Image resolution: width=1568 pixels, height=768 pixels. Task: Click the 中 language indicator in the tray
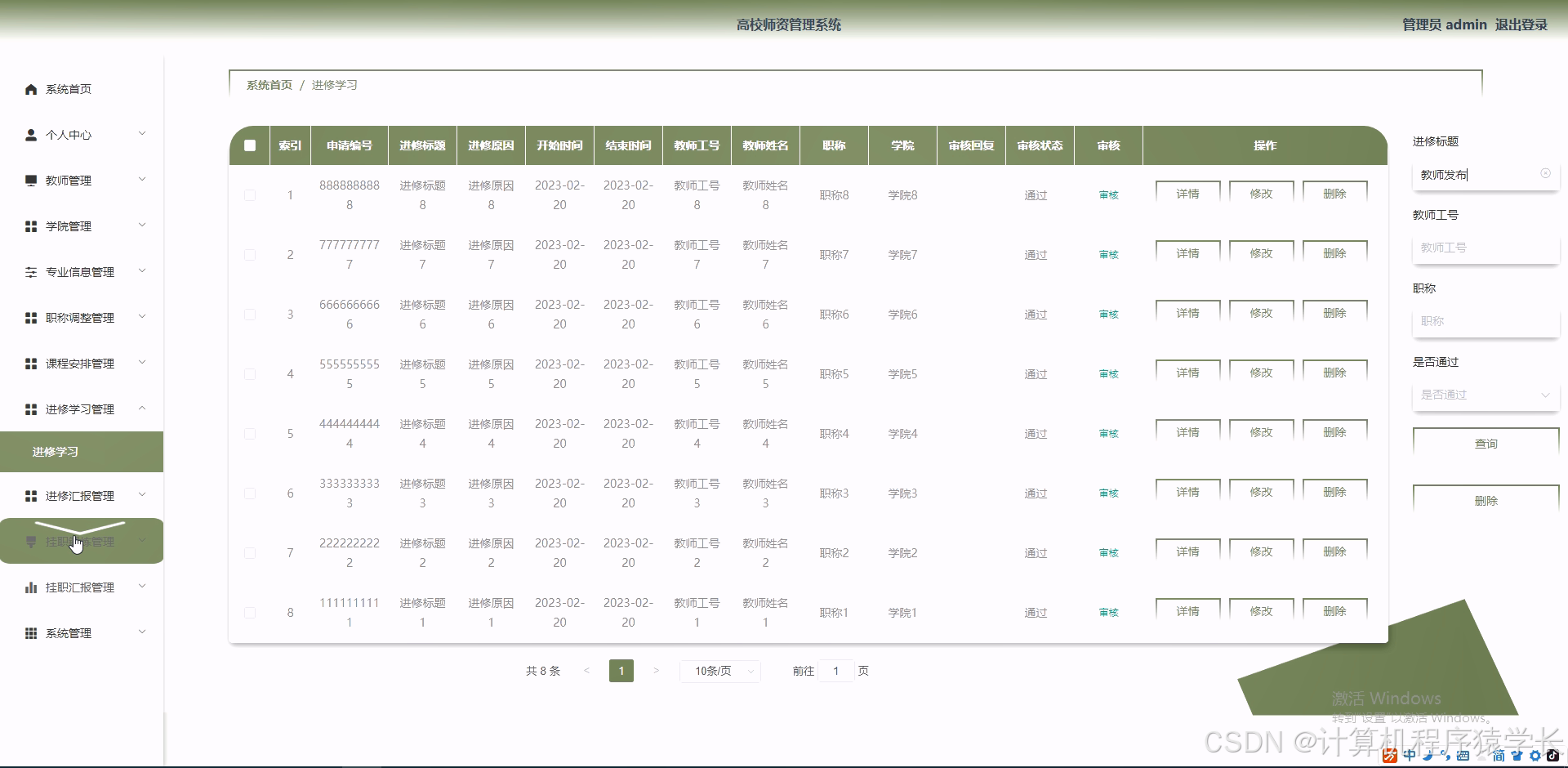[x=1410, y=756]
